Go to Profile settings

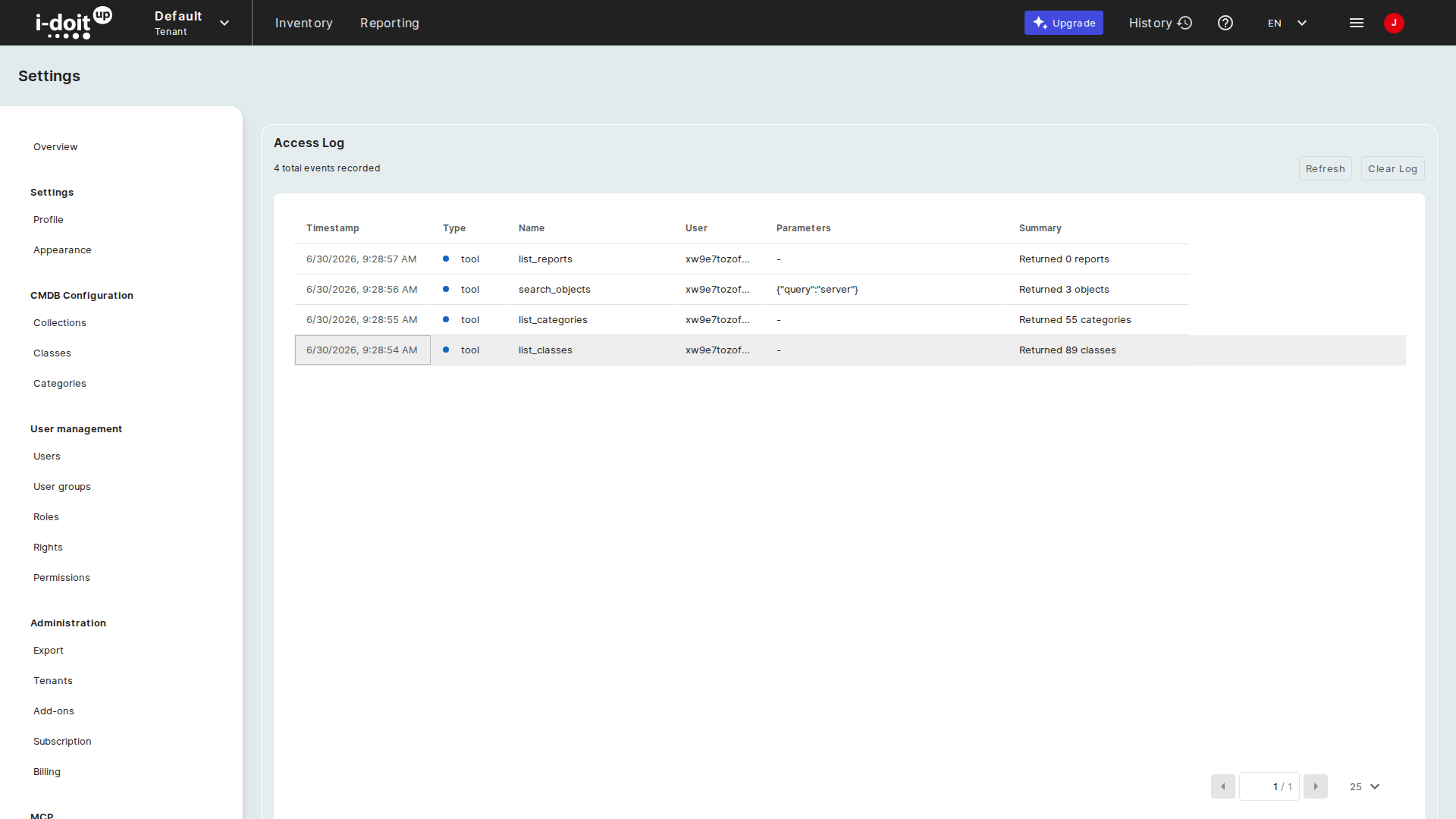49,219
